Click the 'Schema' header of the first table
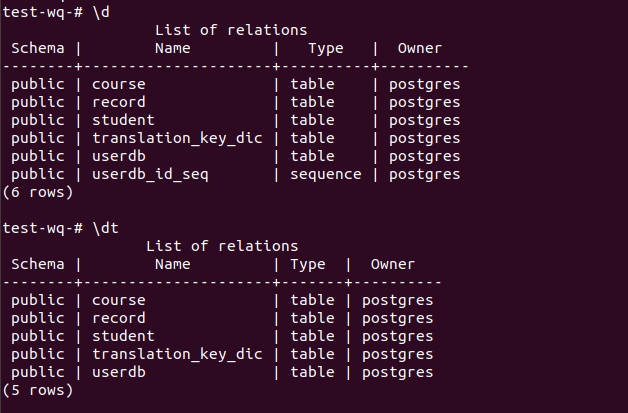Image resolution: width=628 pixels, height=413 pixels. [x=38, y=48]
